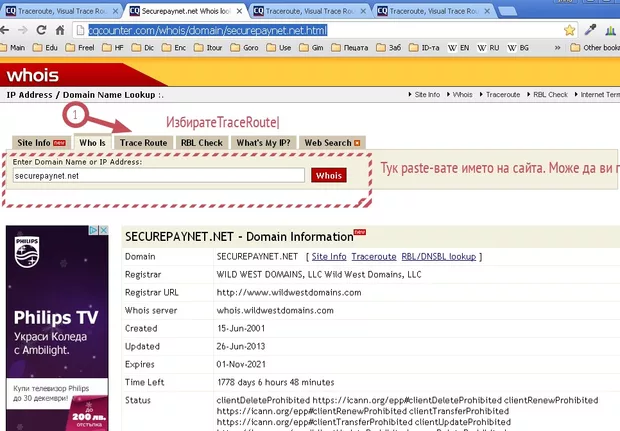620x431 pixels.
Task: Open the Freel bookmarks folder
Action: pos(80,48)
